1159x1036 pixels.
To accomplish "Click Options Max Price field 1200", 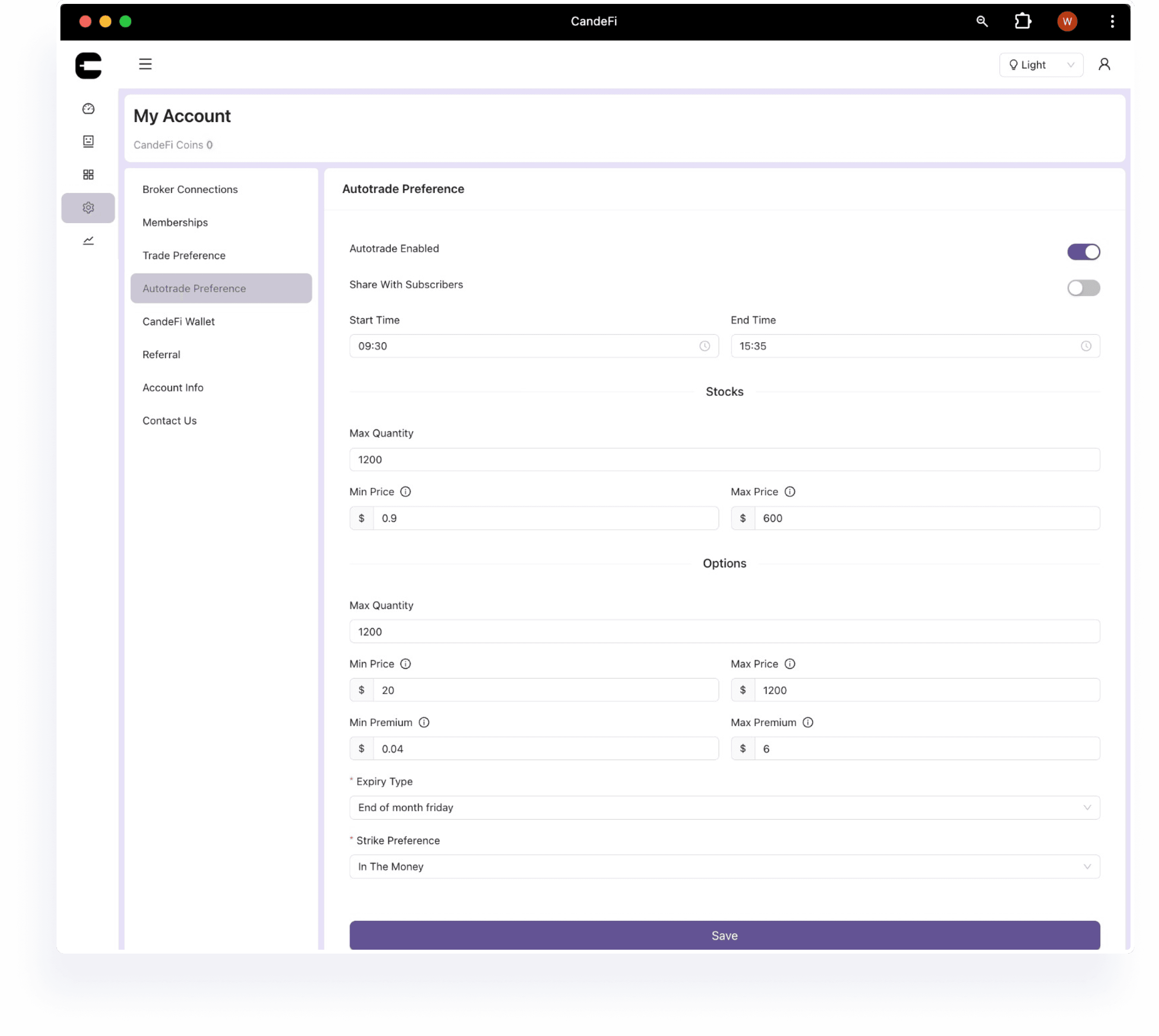I will pos(927,690).
